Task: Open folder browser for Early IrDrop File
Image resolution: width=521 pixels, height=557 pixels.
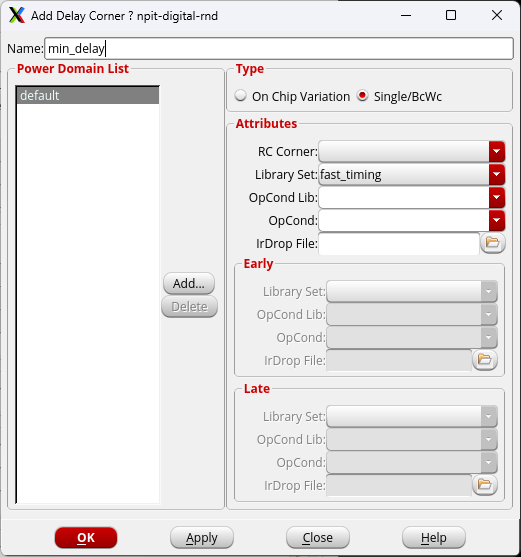Action: point(484,360)
